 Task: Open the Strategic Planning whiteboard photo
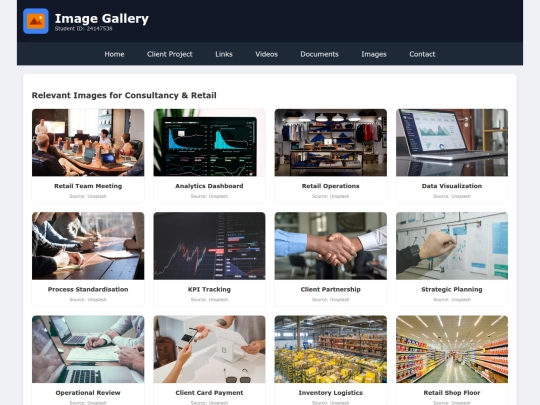(452, 246)
